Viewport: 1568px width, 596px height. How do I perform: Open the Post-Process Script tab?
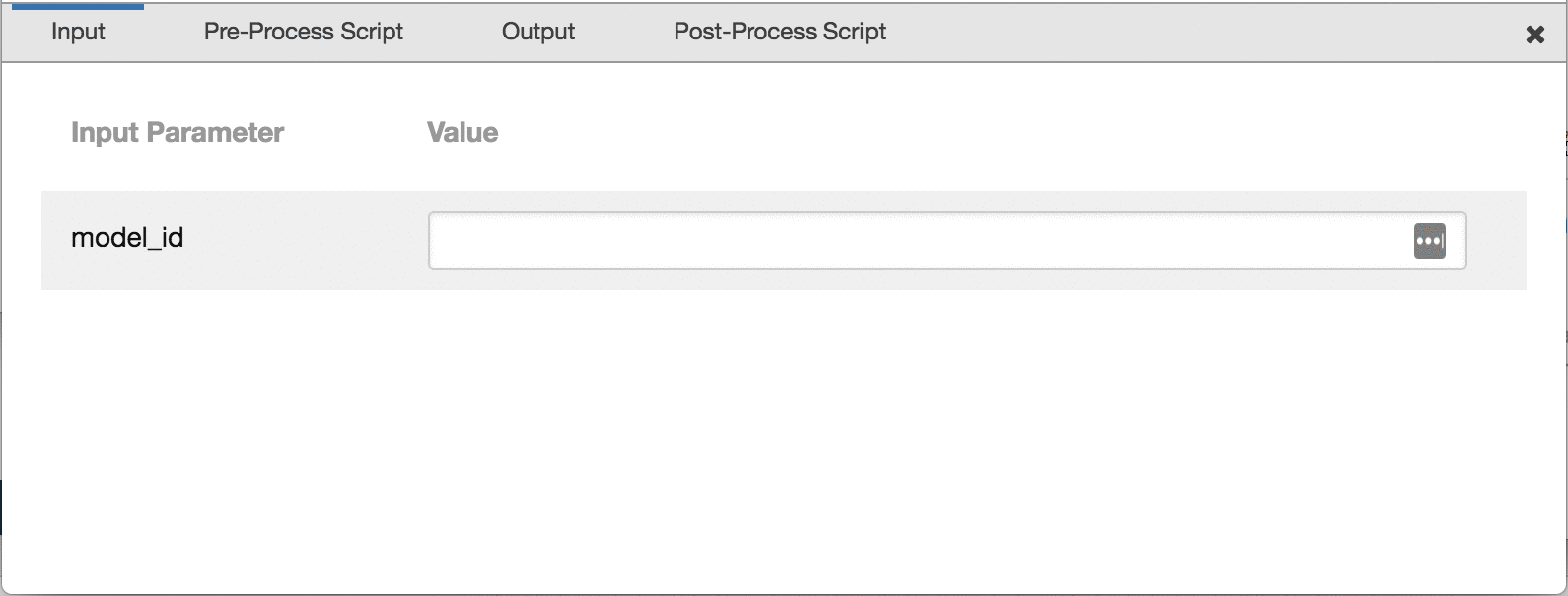779,32
